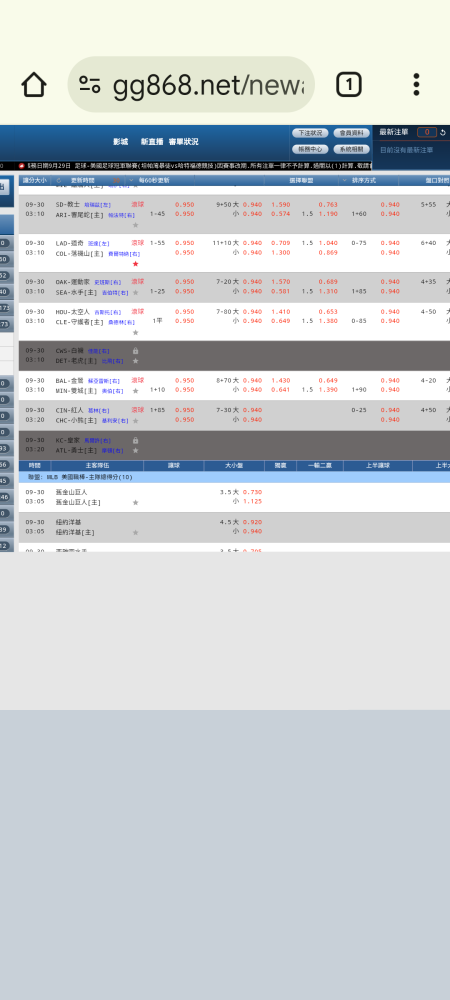
Task: Select the 0.763 odds in SD-教士 row
Action: coord(328,205)
